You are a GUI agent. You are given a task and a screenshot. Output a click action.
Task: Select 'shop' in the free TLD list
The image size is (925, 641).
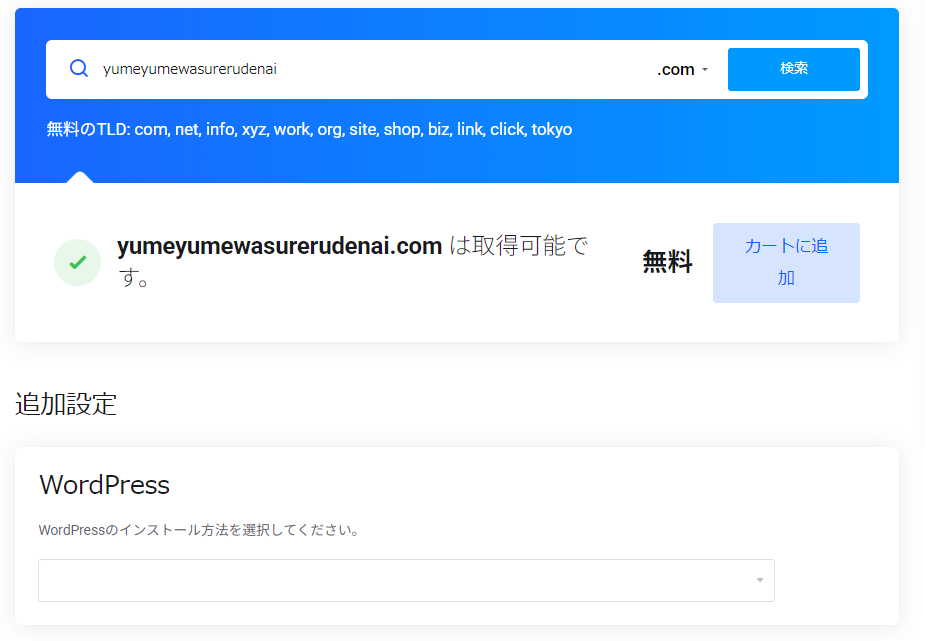point(402,130)
